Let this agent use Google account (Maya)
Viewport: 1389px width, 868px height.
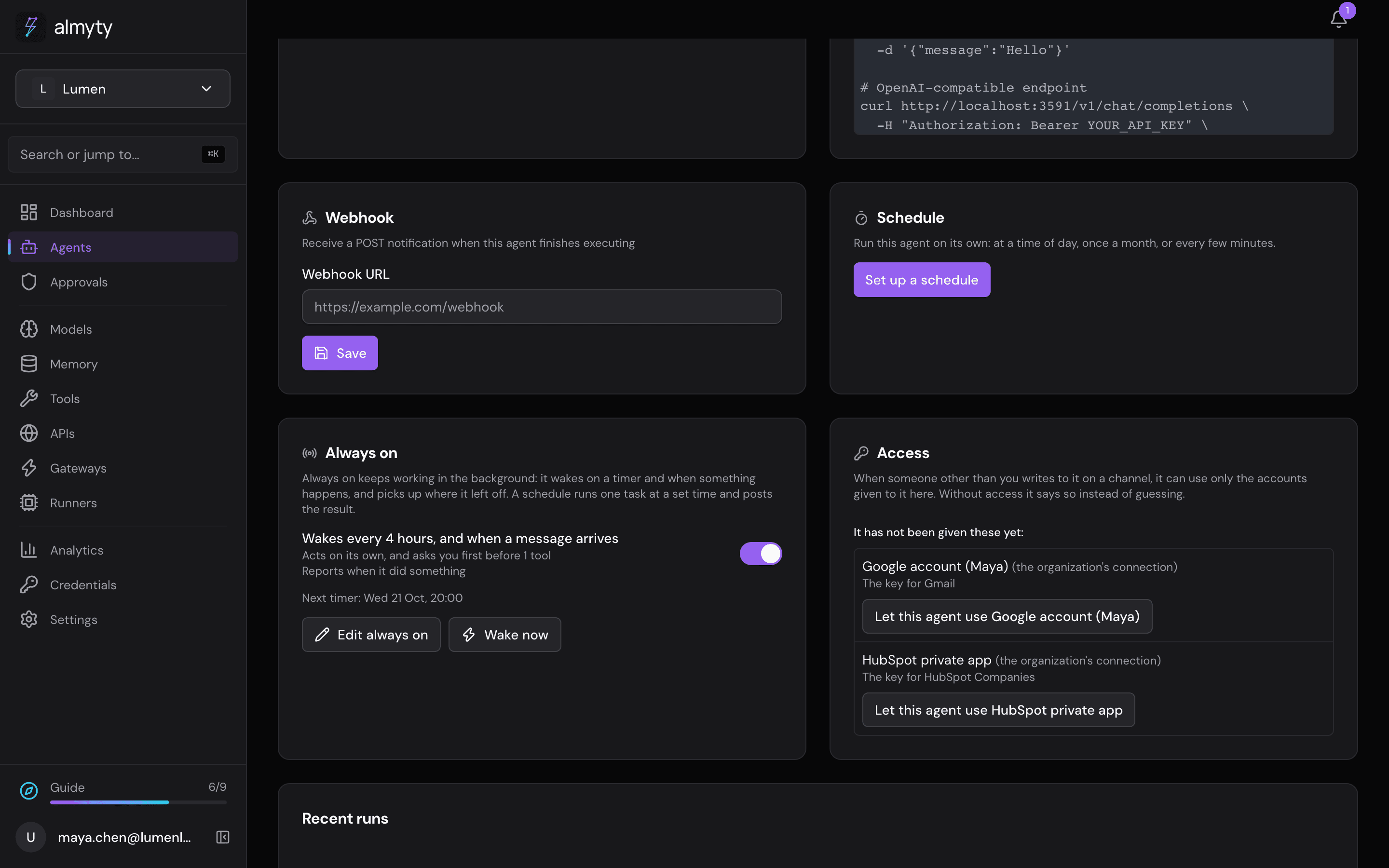1007,616
